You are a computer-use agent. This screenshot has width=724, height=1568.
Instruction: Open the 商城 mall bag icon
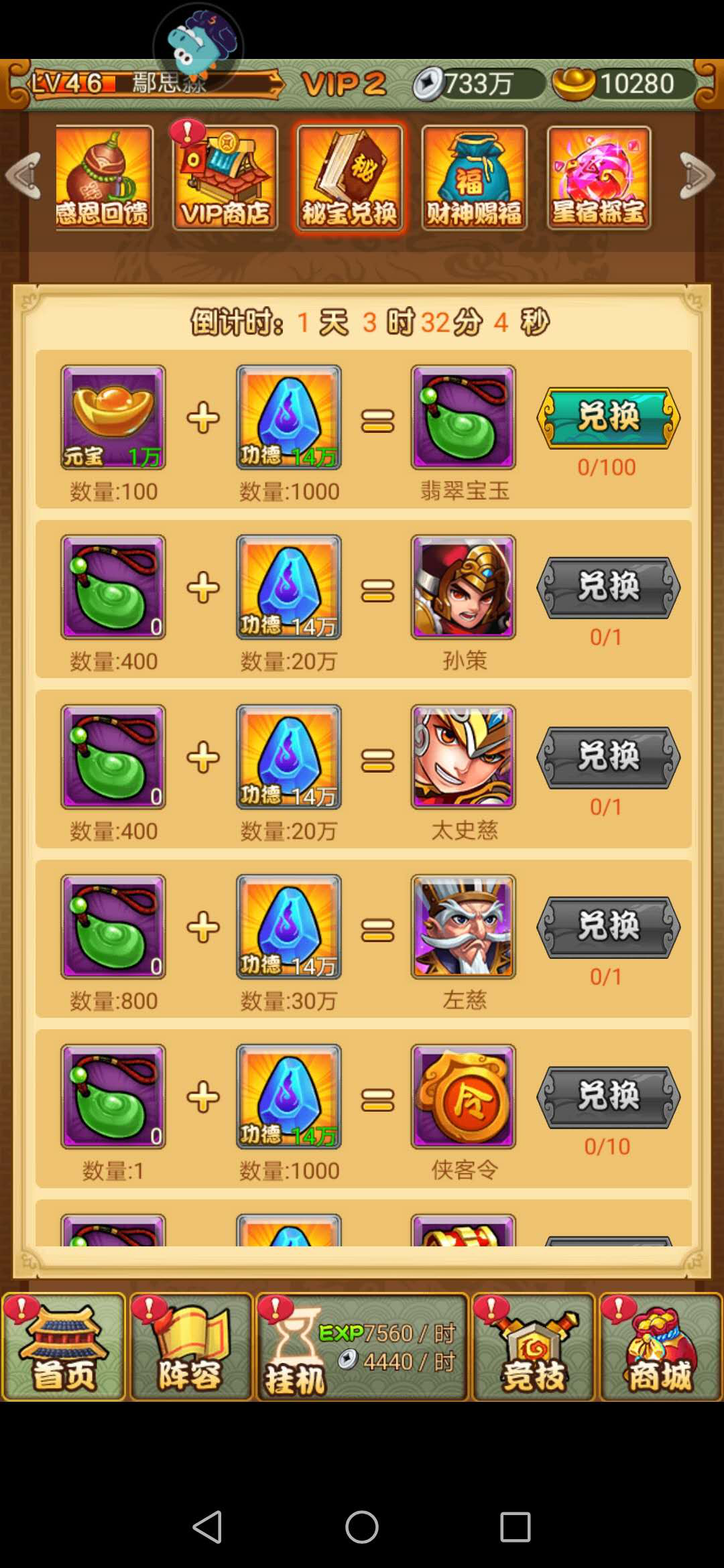click(x=660, y=1347)
